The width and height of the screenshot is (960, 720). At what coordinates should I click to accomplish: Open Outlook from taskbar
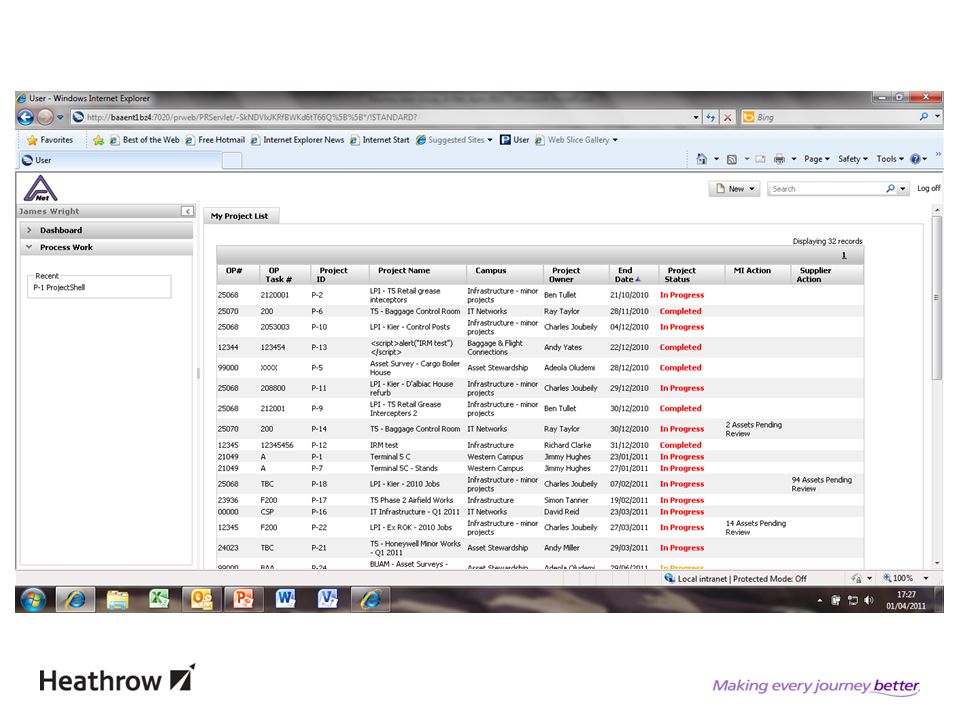point(201,599)
